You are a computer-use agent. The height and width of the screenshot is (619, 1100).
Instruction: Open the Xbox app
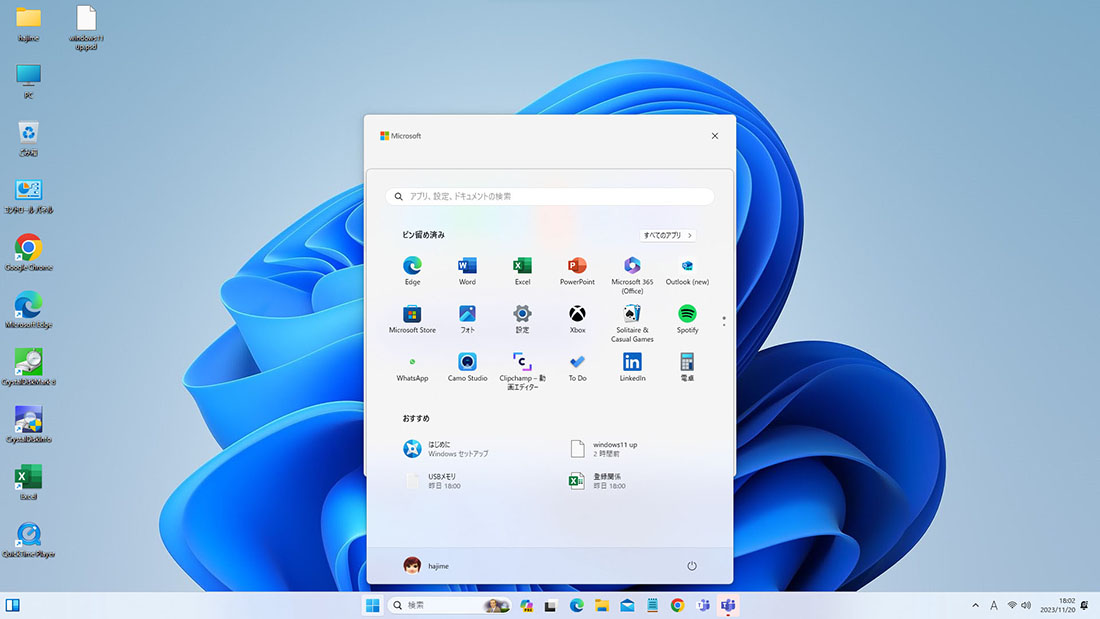click(577, 314)
